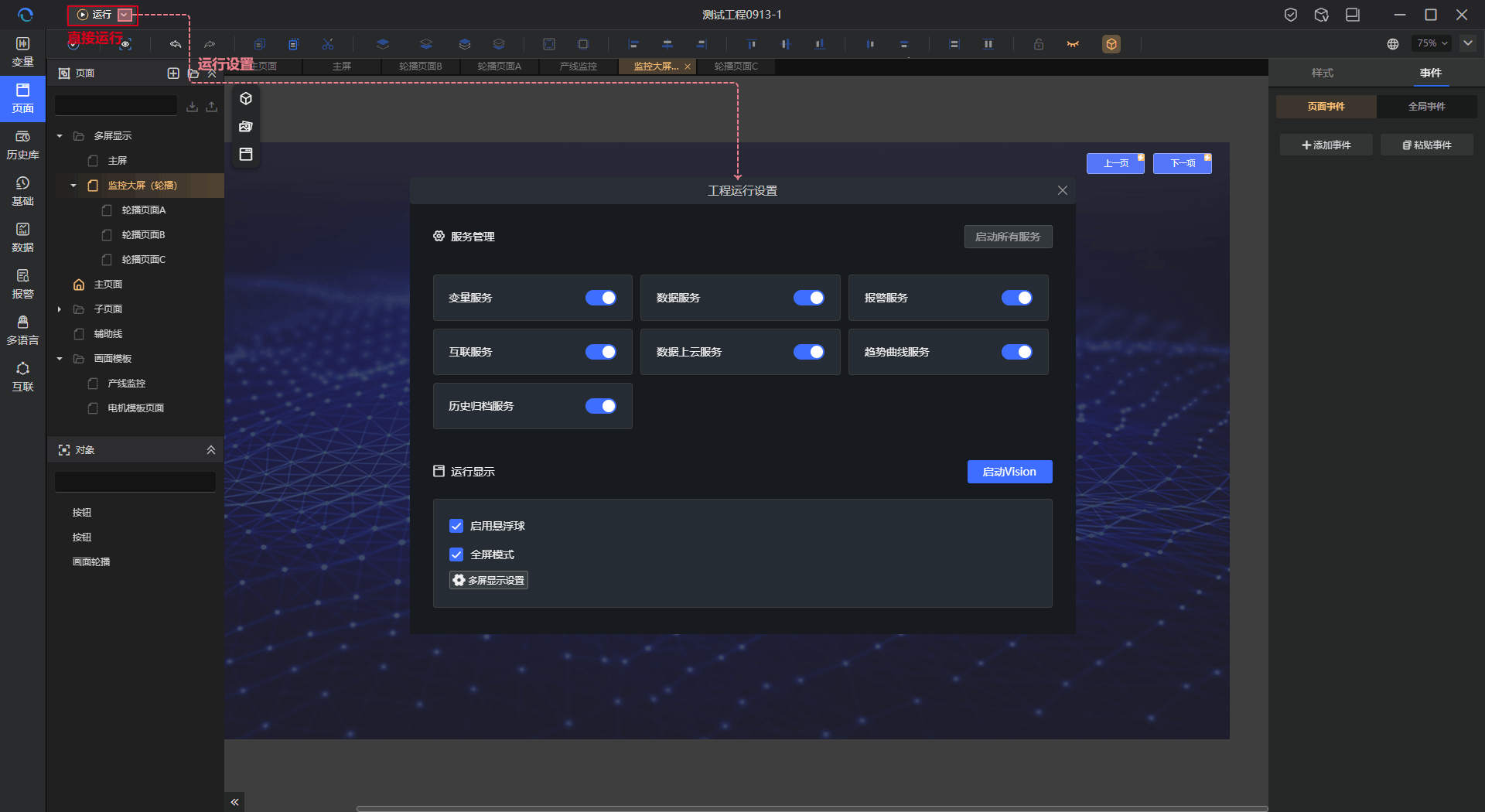This screenshot has height=812, width=1485.
Task: Click the redo arrow in toolbar
Action: (x=210, y=44)
